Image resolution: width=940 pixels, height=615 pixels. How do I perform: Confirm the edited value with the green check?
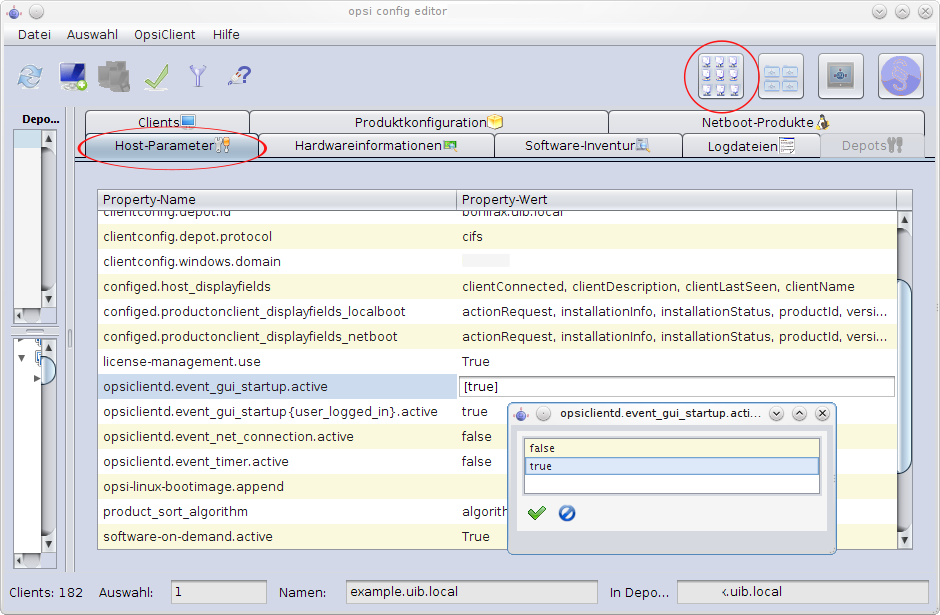click(536, 513)
